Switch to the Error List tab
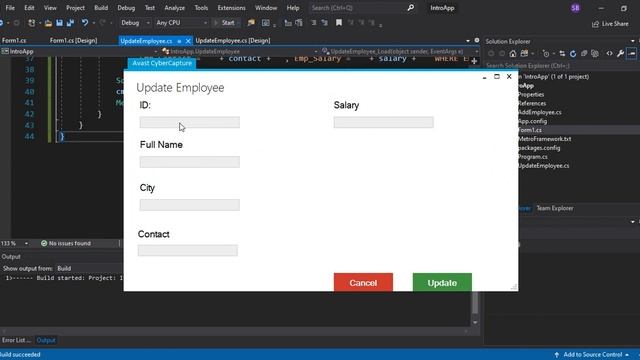Screen dimensions: 640x360 click(16, 340)
